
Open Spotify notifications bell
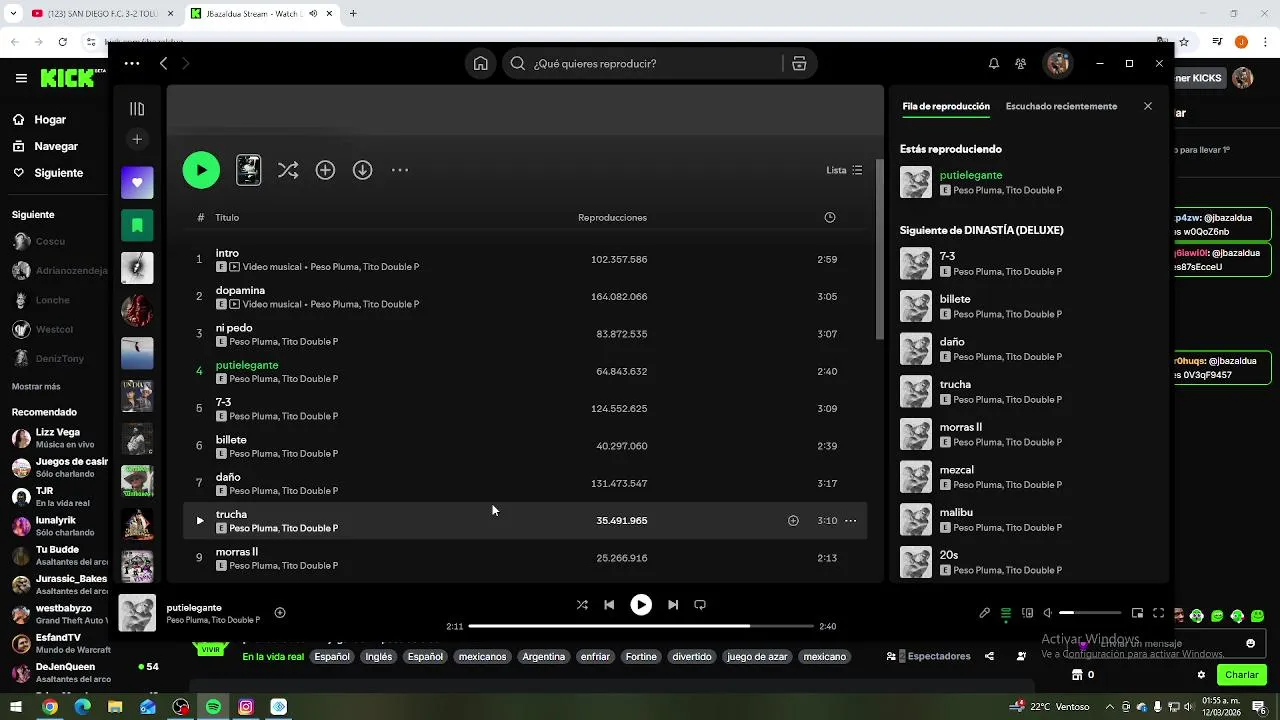994,63
